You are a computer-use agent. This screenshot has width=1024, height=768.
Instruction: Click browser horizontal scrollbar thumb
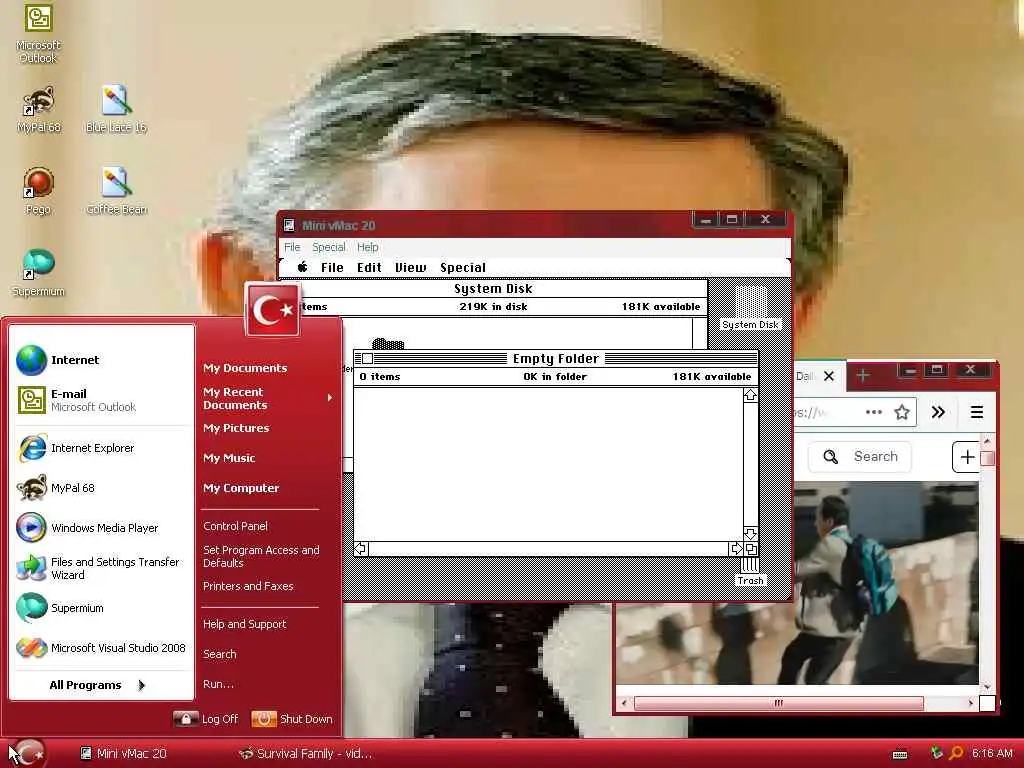pyautogui.click(x=778, y=703)
